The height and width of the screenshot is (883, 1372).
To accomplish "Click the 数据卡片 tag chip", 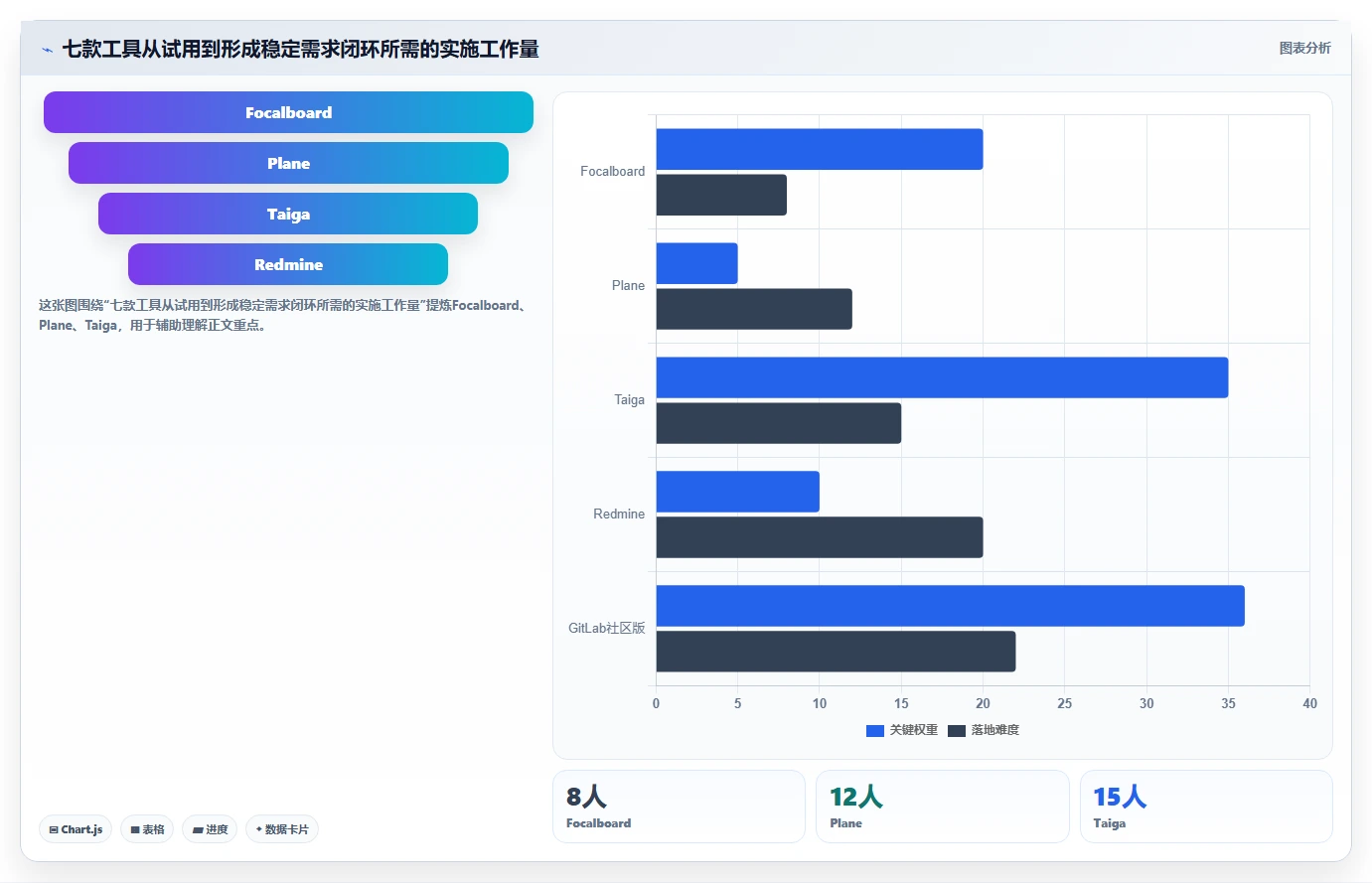I will point(282,829).
